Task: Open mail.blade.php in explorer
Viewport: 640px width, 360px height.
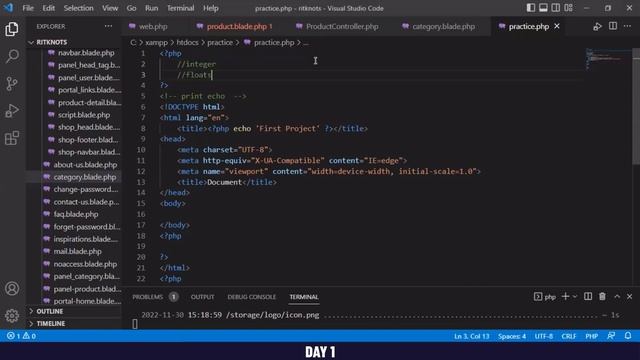Action: 78,251
